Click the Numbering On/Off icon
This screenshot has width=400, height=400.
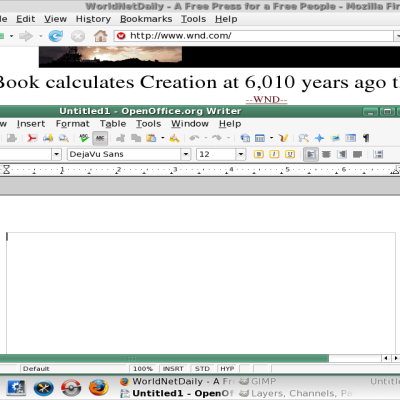coord(378,154)
